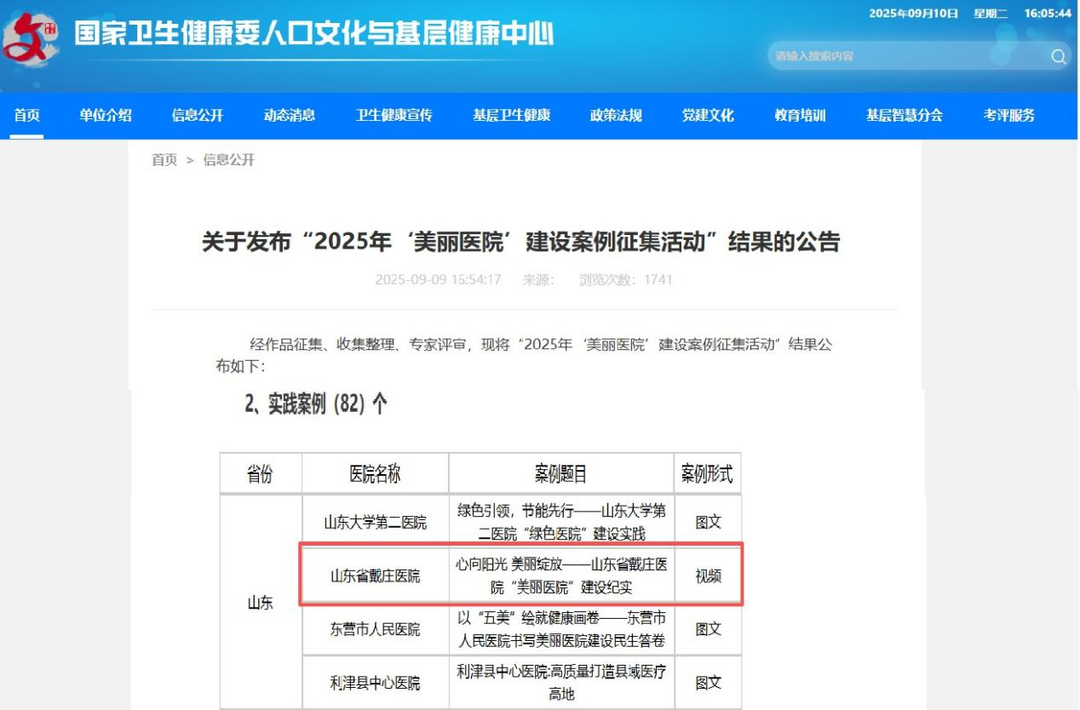
Task: Open 卫生健康宣传 in navigation bar
Action: point(394,115)
